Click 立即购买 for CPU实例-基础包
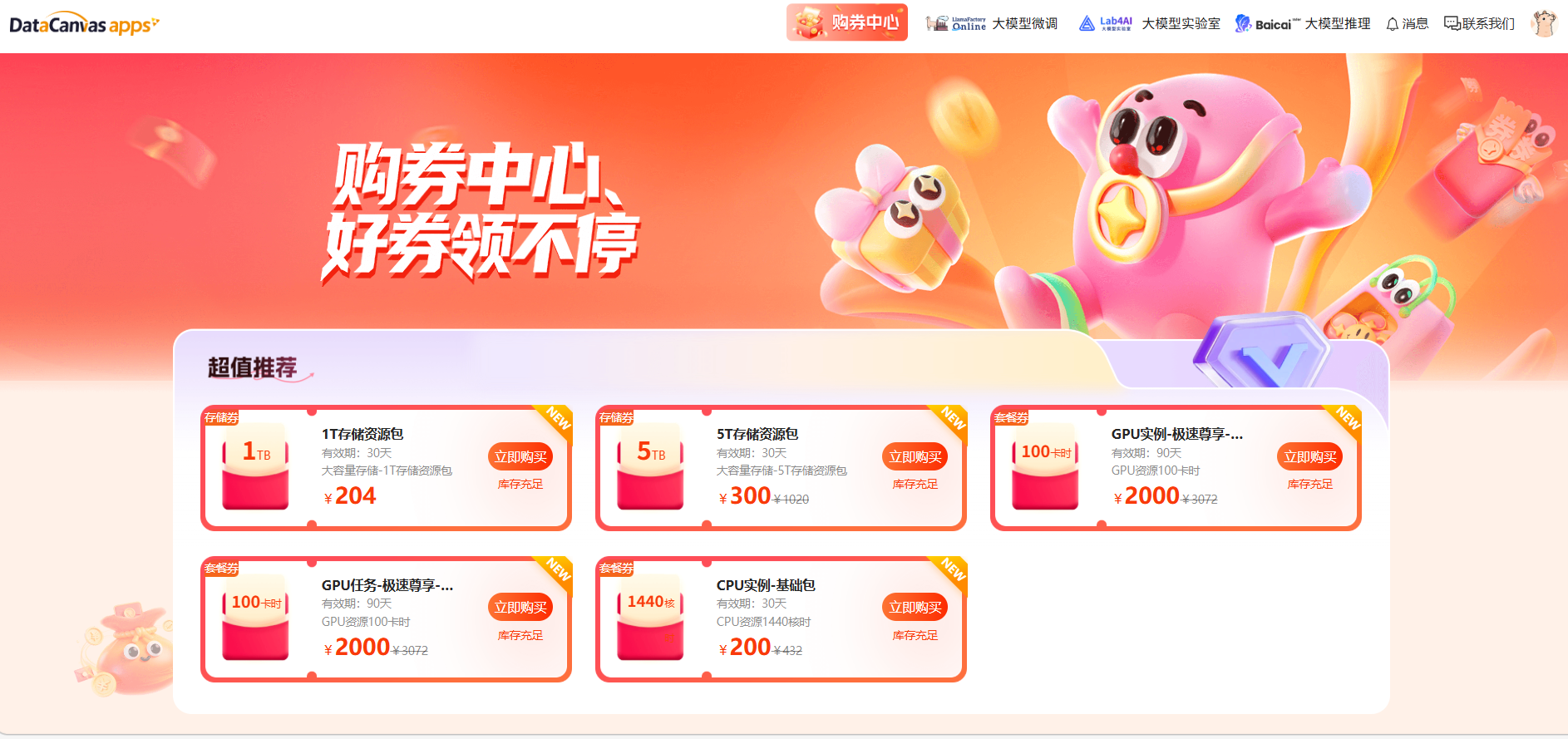 click(x=915, y=607)
